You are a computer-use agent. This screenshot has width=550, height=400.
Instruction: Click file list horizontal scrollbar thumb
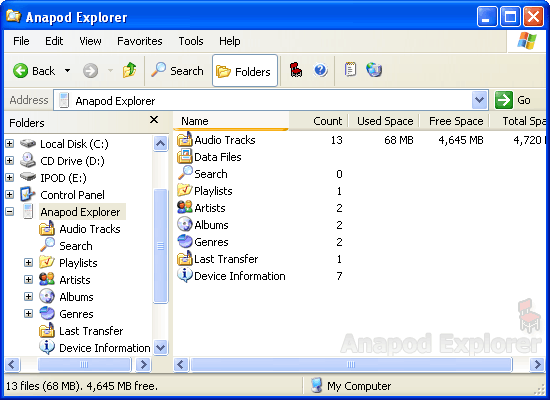coord(351,365)
